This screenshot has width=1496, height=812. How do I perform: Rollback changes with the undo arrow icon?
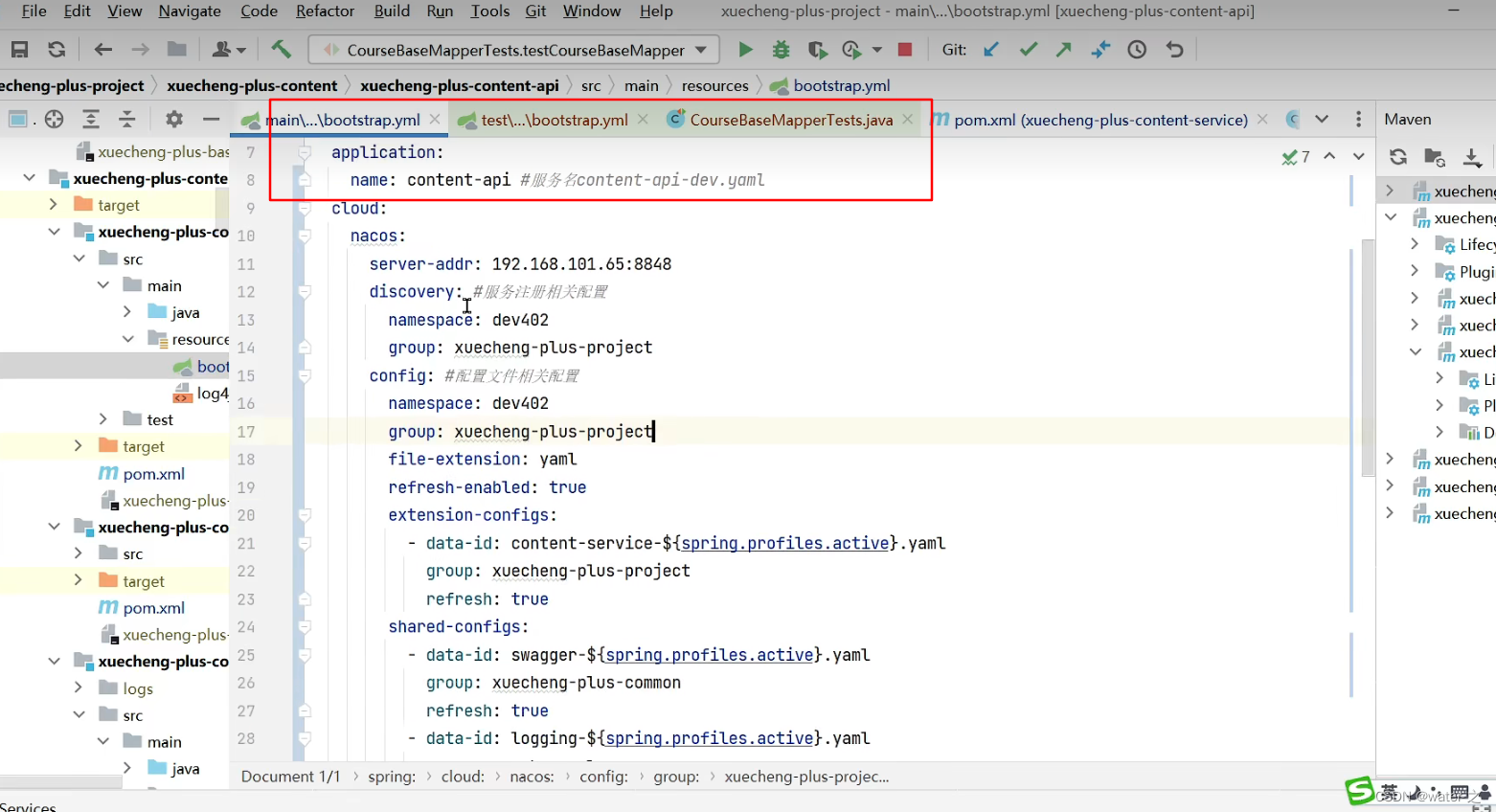[1174, 50]
